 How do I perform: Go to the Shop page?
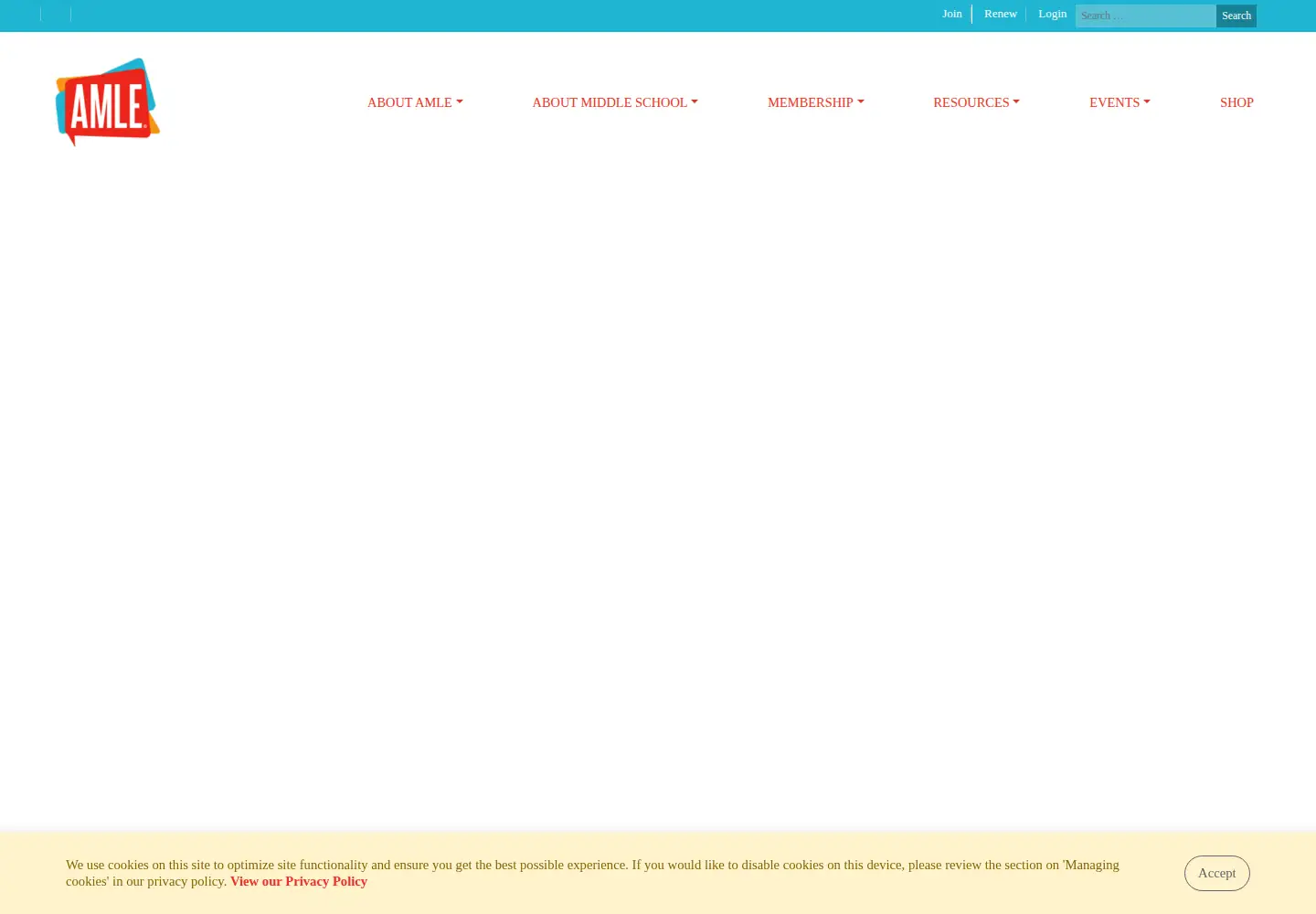tap(1236, 102)
